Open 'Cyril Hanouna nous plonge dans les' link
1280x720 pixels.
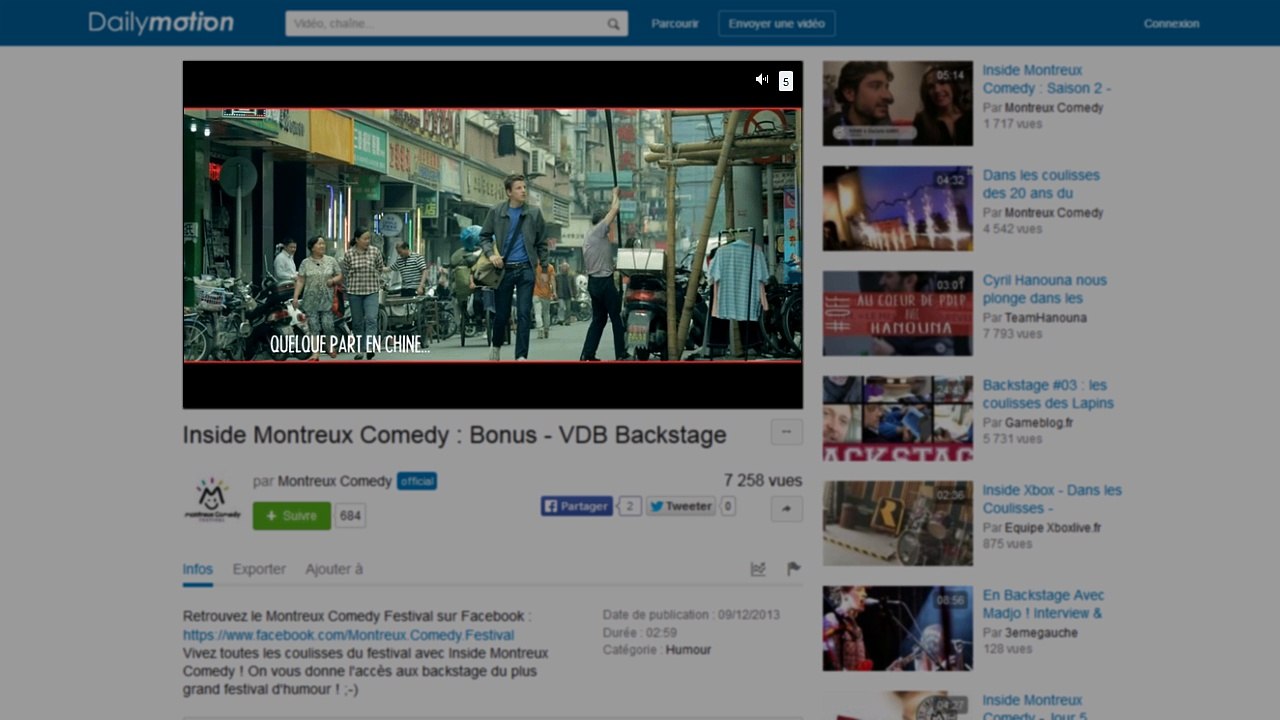(x=1045, y=289)
